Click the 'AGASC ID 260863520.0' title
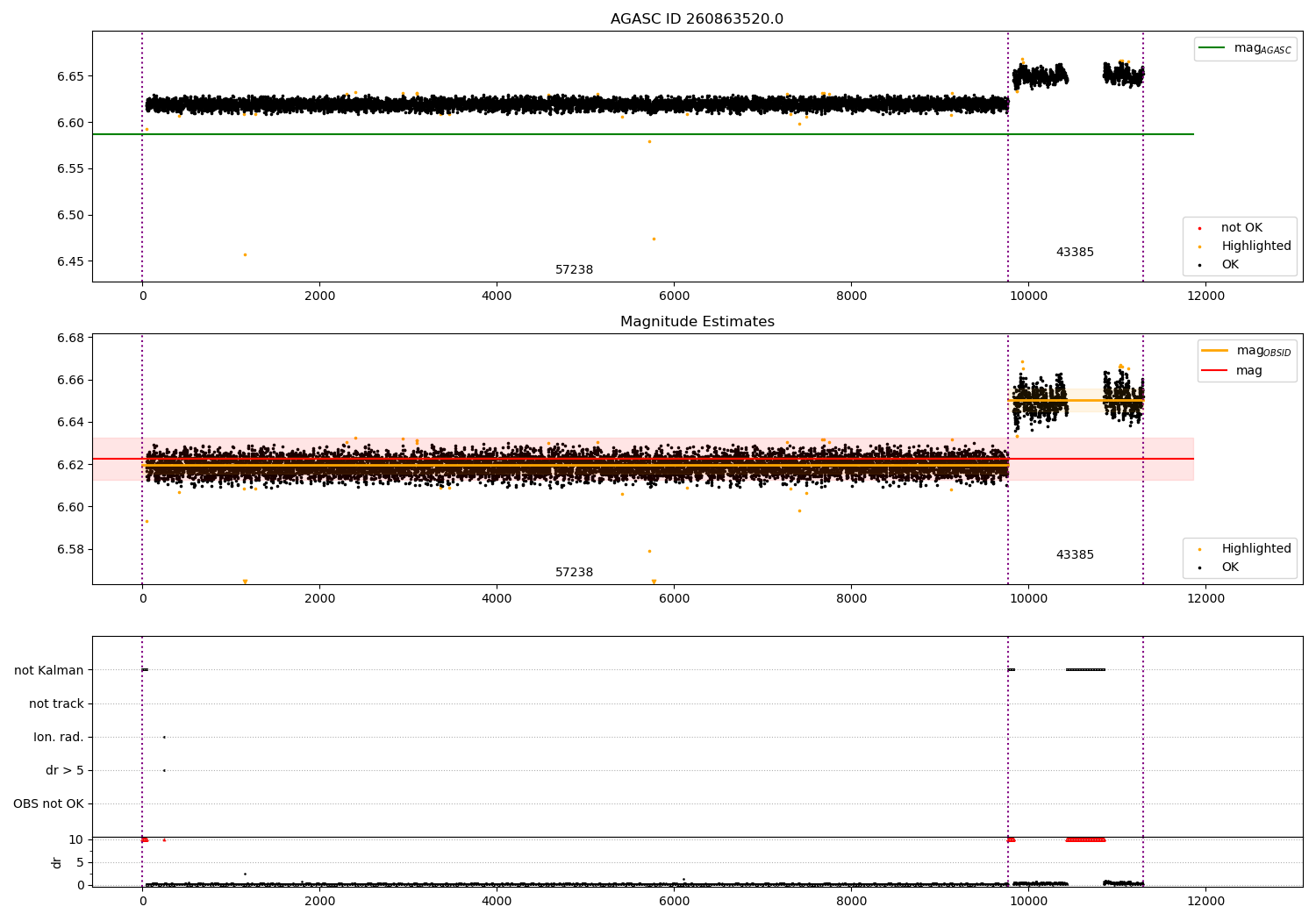1316x921 pixels. (697, 19)
